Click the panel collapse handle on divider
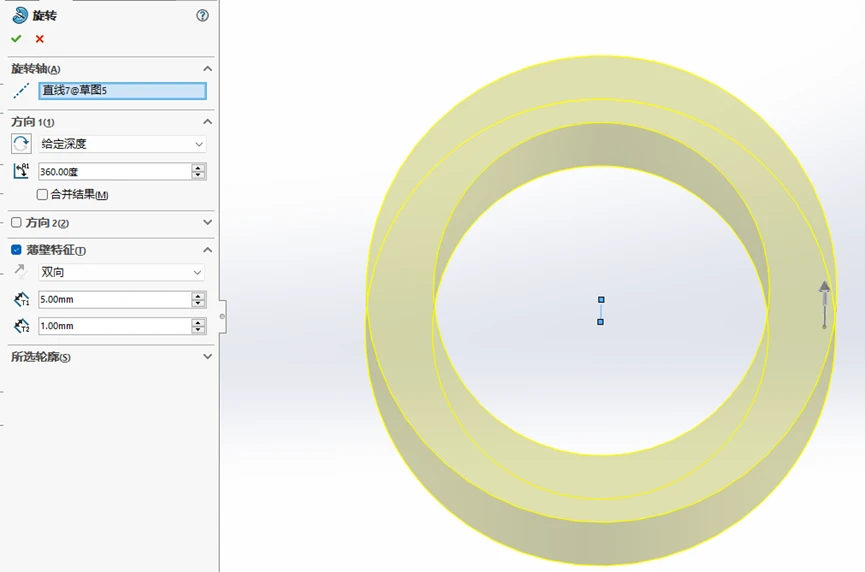 click(x=222, y=317)
